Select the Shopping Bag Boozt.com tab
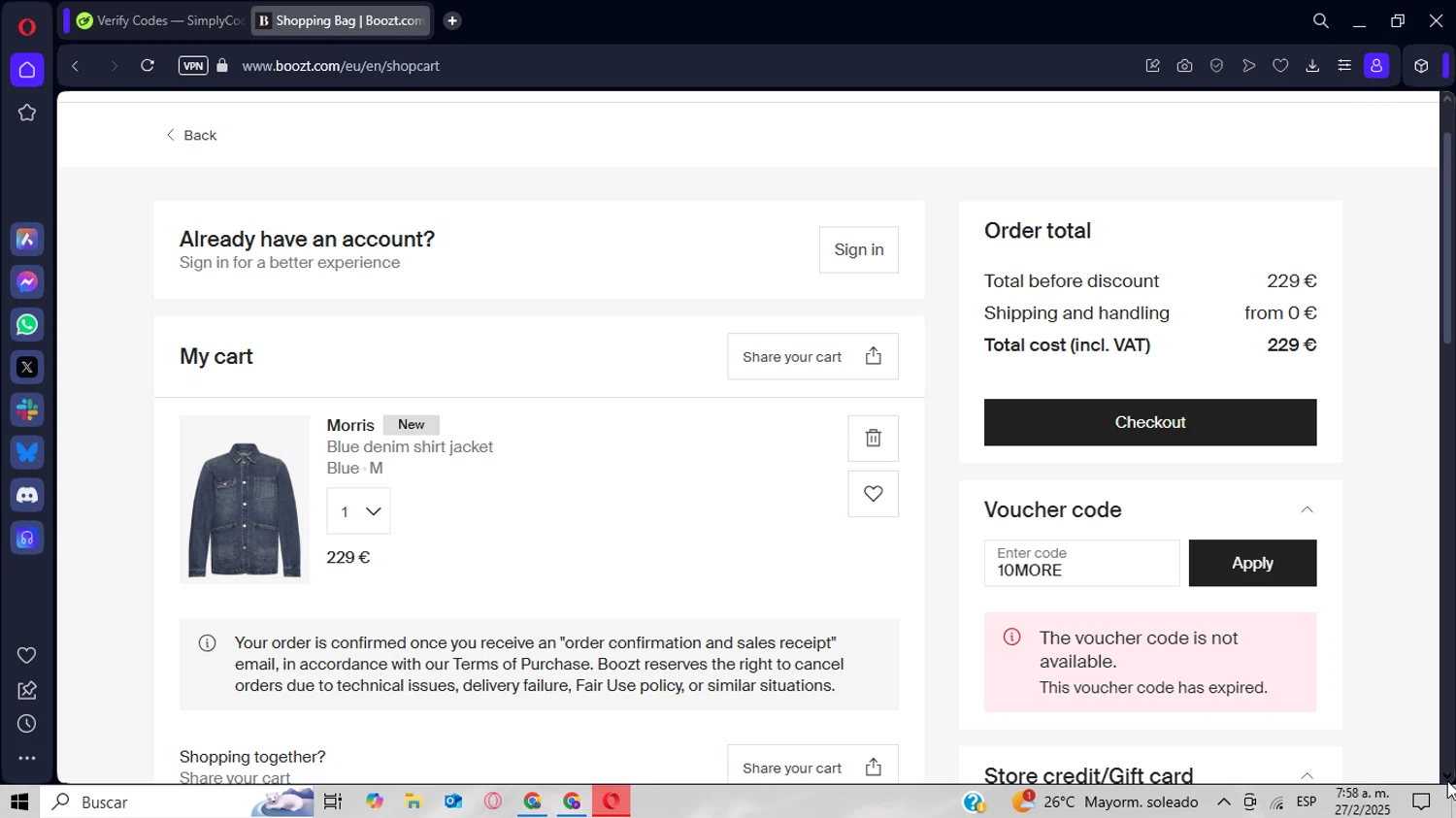Screen dimensions: 1456x818 point(341,20)
